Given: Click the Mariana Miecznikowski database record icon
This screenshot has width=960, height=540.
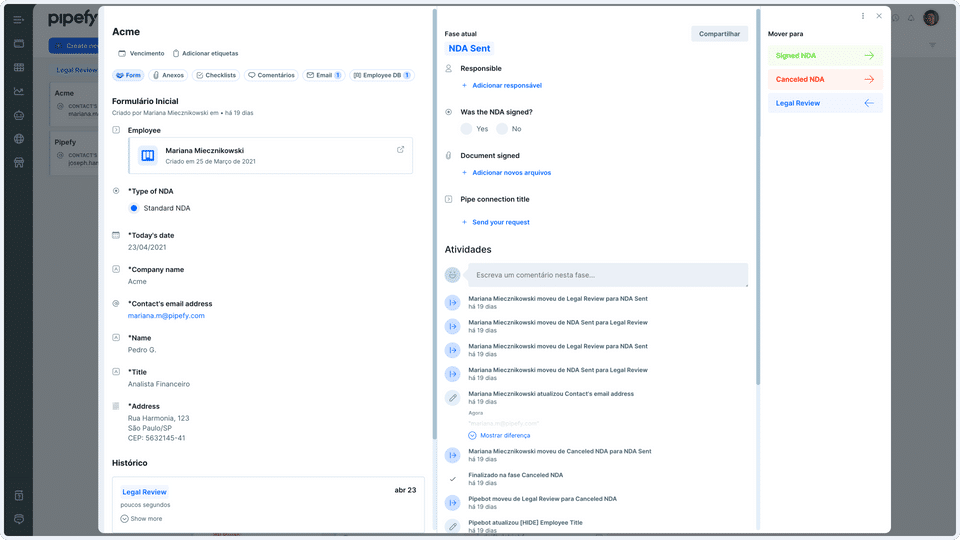Looking at the screenshot, I should [148, 156].
